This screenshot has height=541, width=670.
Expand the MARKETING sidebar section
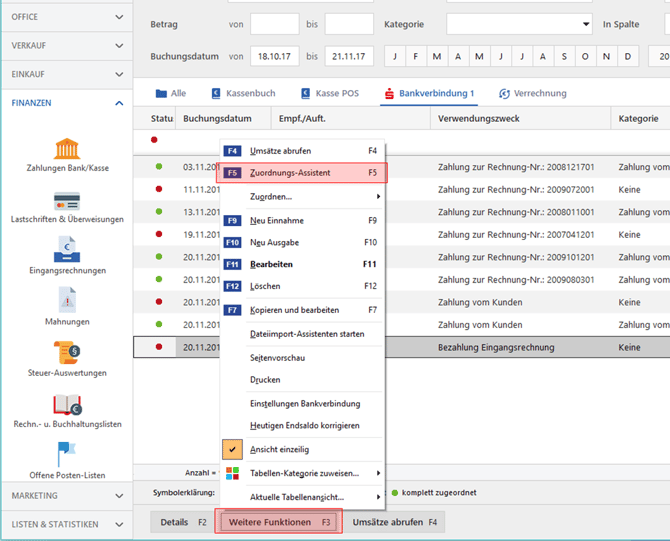(119, 496)
